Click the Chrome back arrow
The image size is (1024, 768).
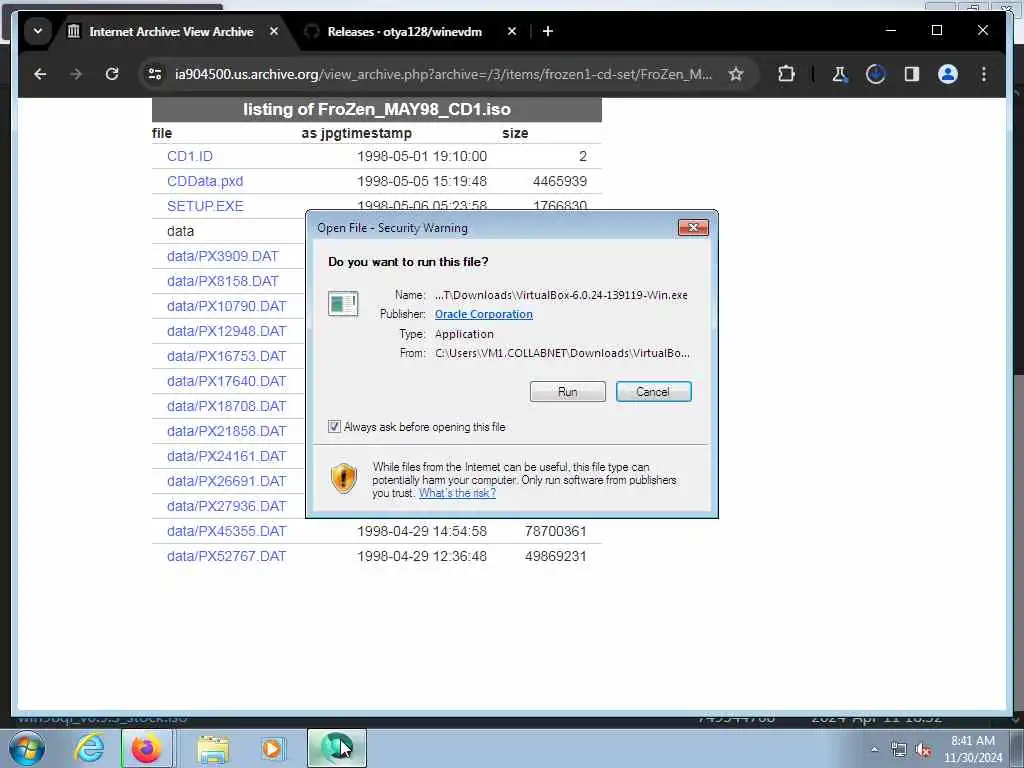pos(40,74)
